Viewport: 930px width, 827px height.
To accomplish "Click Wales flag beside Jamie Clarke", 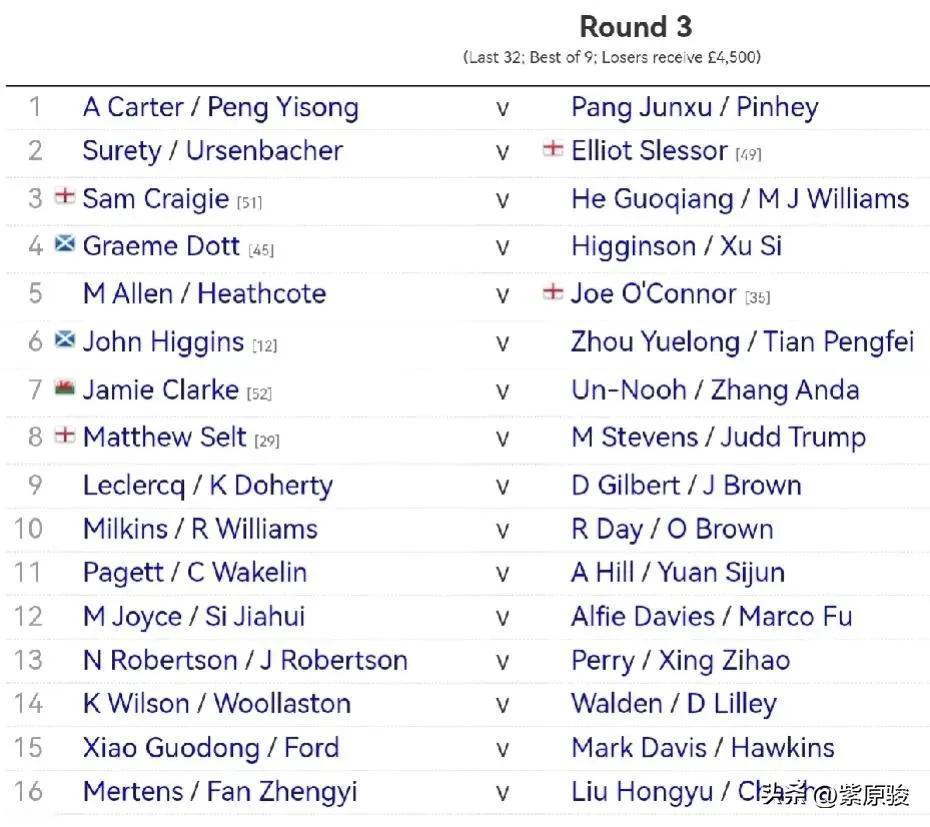I will pyautogui.click(x=65, y=387).
